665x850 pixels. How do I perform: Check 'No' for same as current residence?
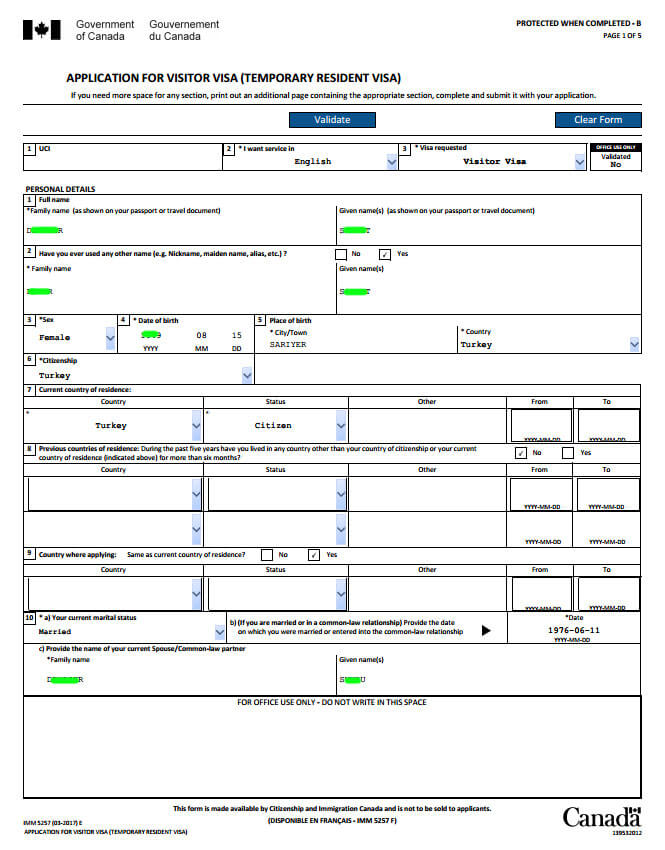point(267,555)
